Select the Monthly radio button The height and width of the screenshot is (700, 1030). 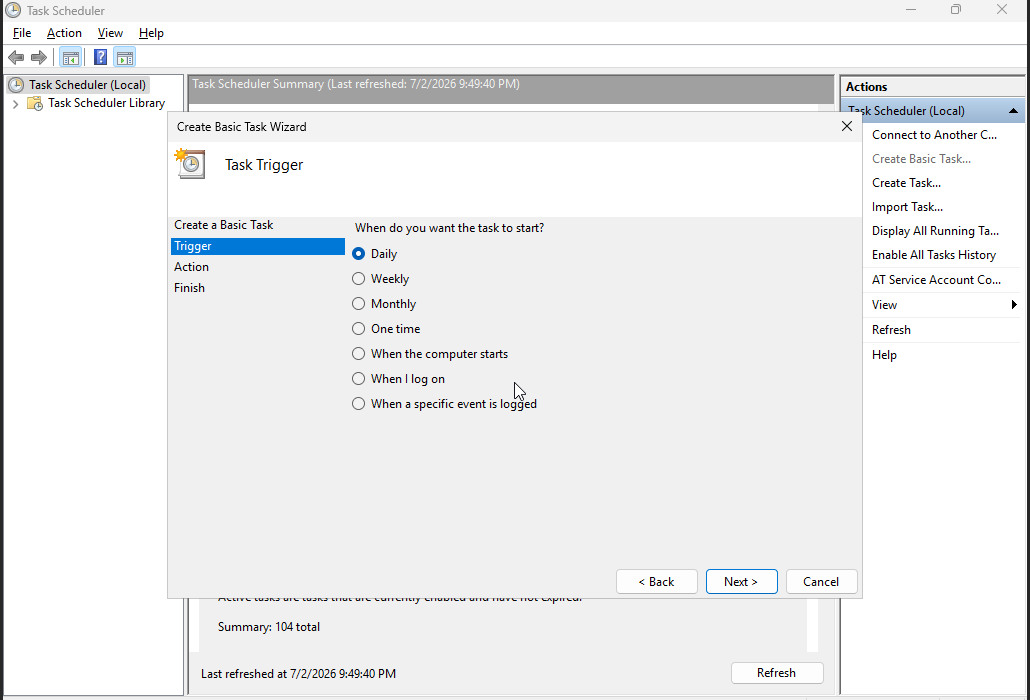[358, 303]
